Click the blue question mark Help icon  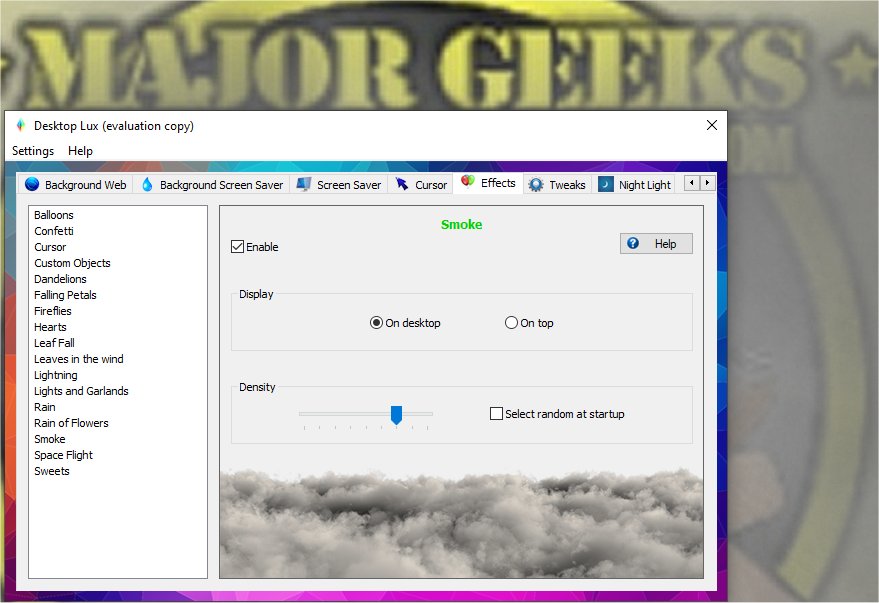(633, 243)
